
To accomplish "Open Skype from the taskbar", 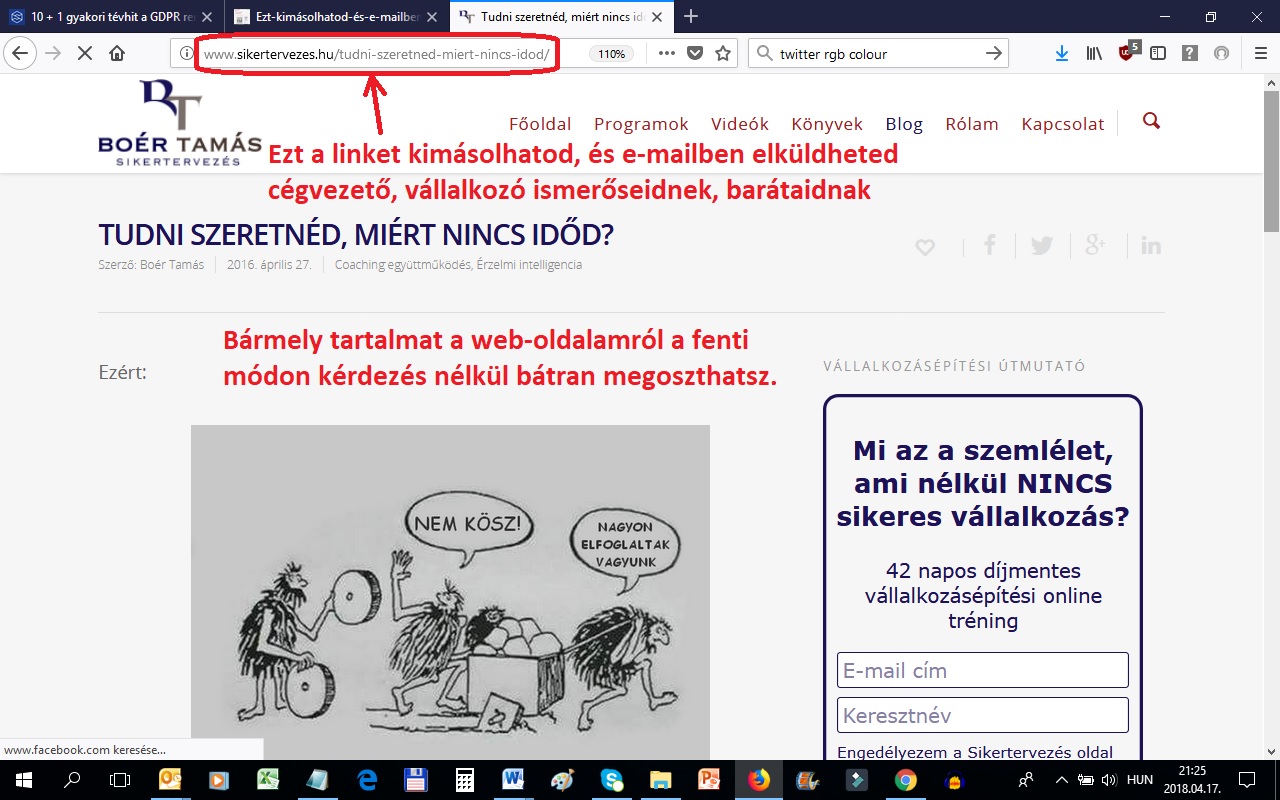I will (x=612, y=780).
